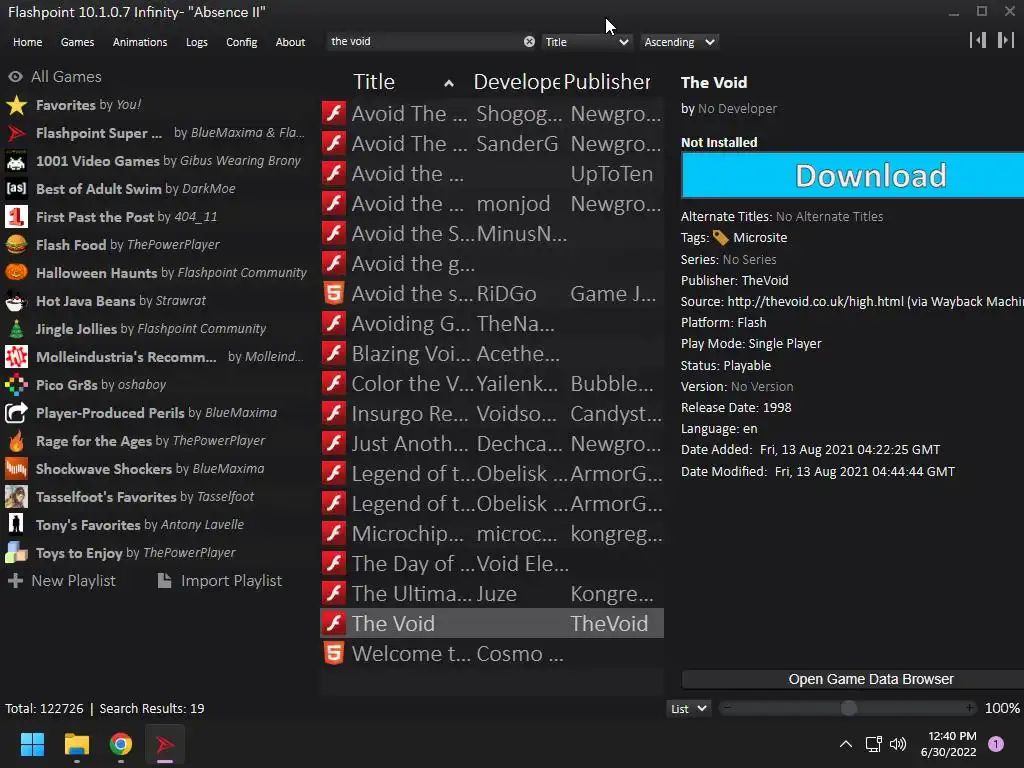Open the Home tab

(x=27, y=42)
